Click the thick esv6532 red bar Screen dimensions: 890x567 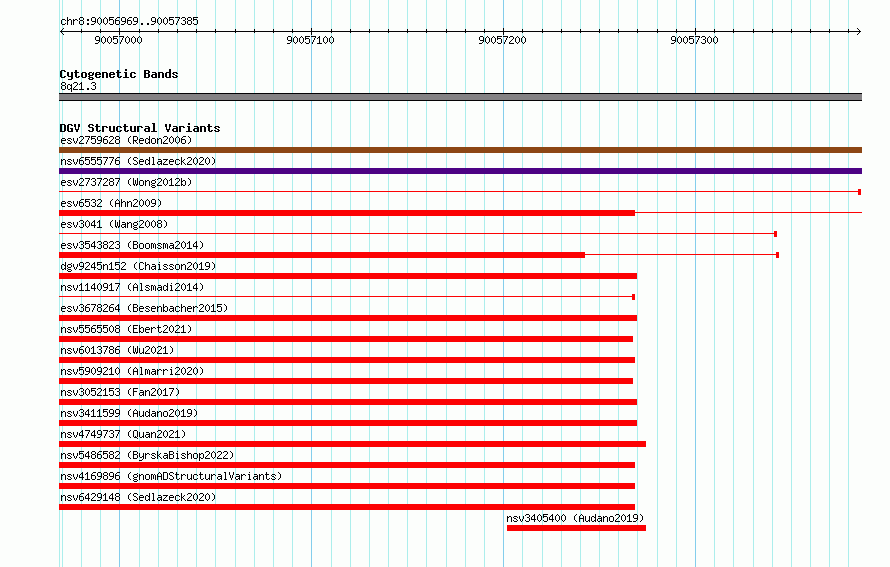coord(347,213)
